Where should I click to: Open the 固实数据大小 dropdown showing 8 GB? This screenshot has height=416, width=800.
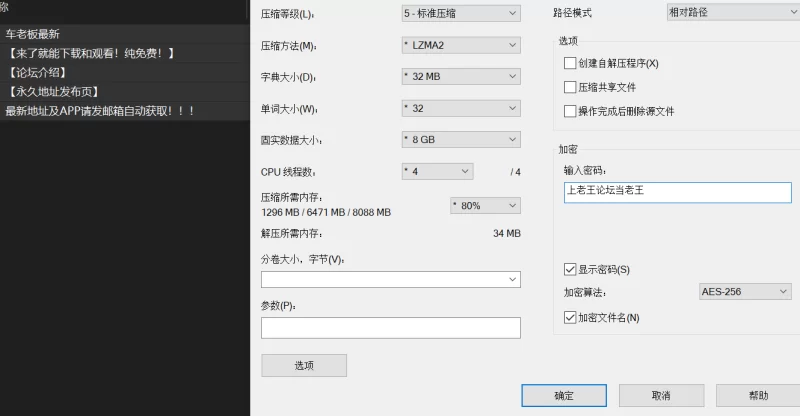point(461,140)
